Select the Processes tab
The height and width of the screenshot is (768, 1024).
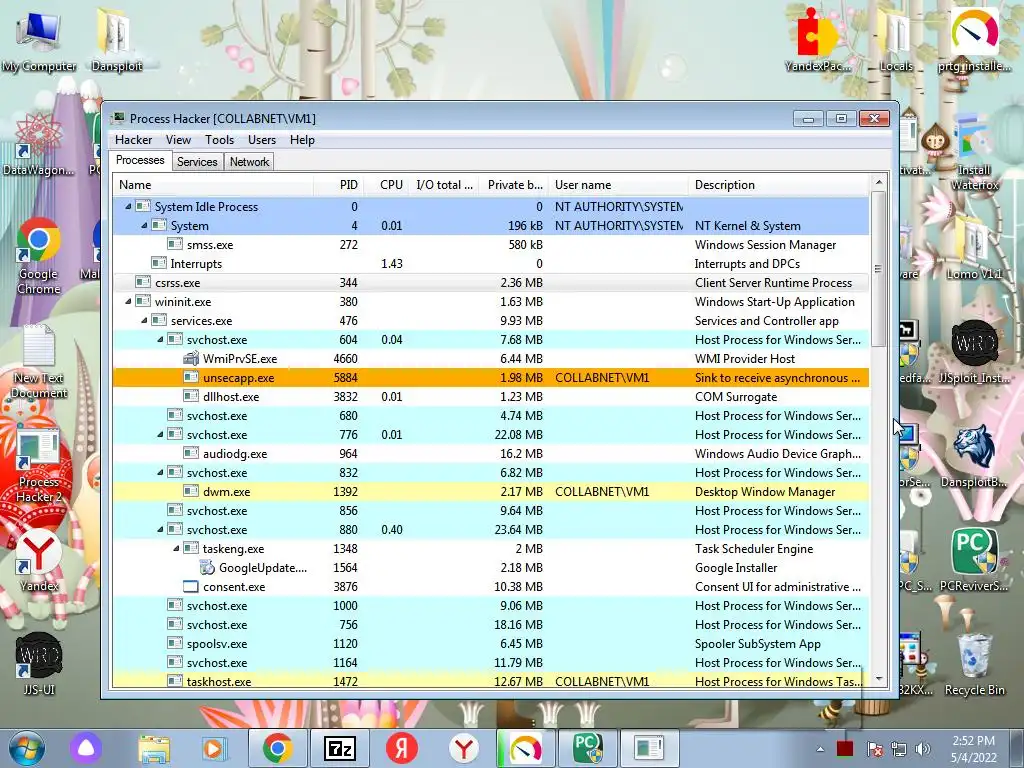click(140, 161)
